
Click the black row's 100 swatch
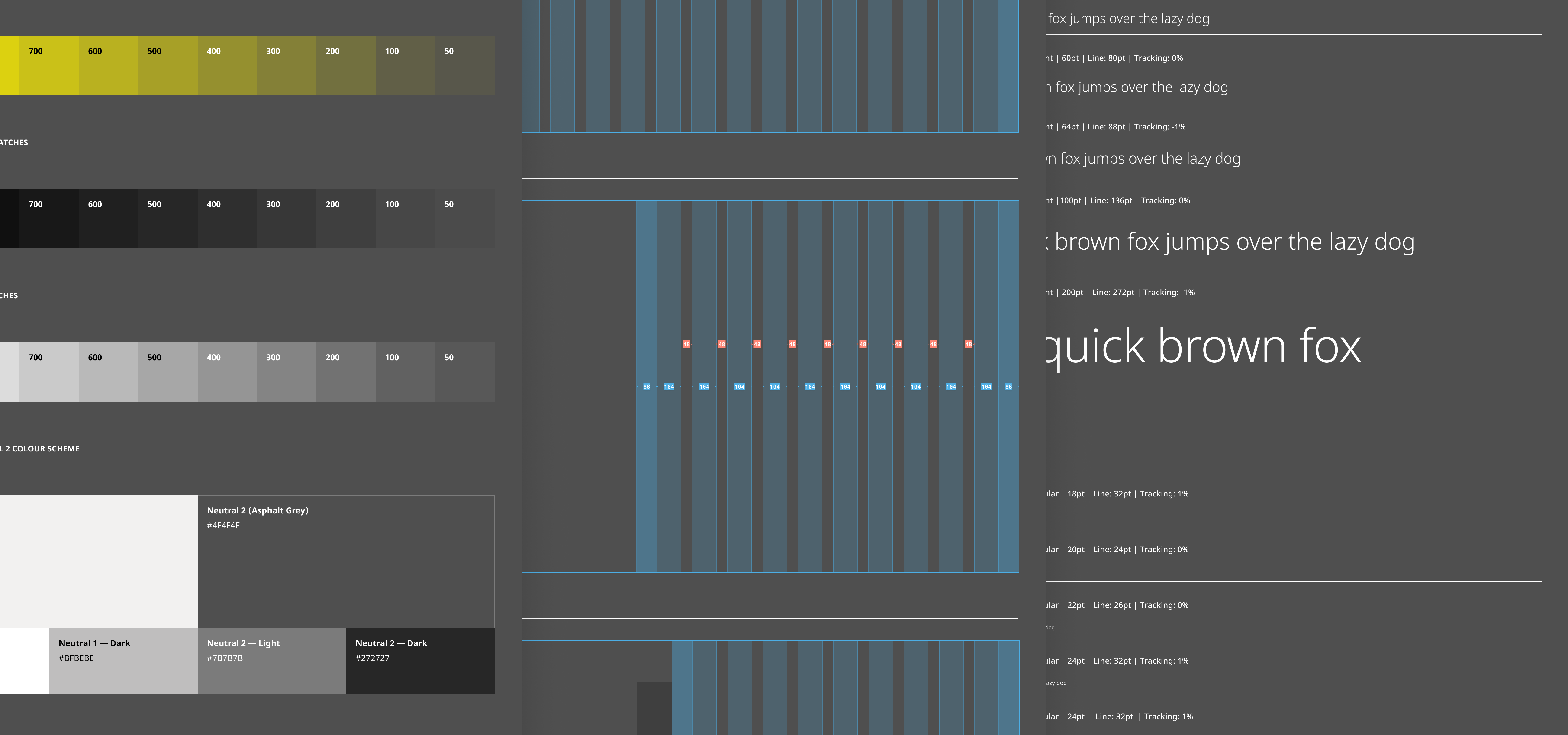405,219
